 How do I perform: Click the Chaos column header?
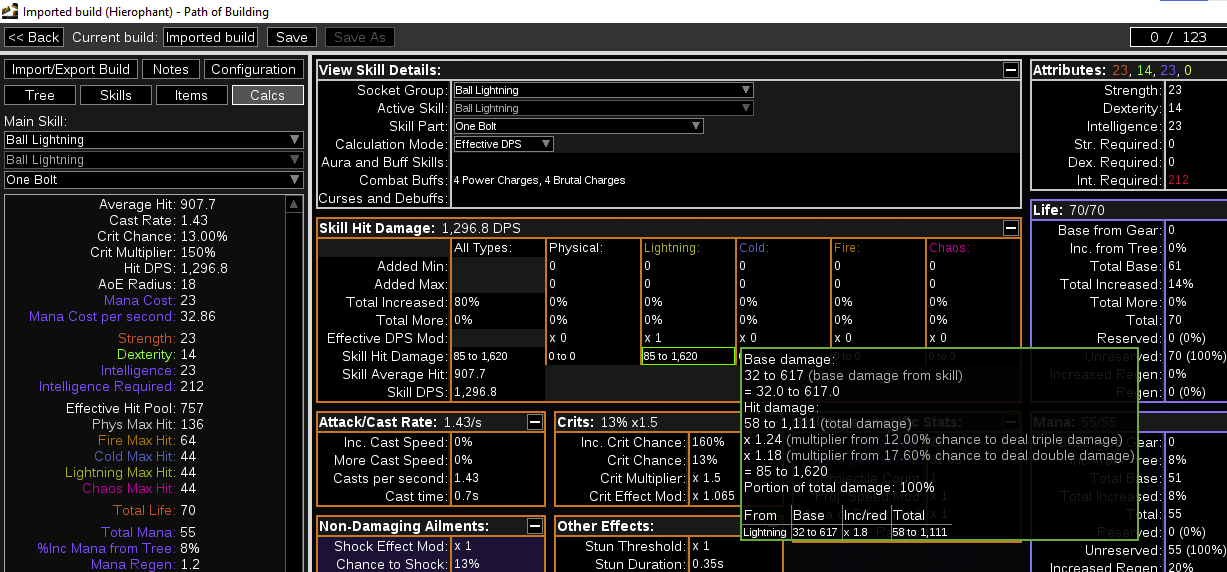[x=948, y=247]
